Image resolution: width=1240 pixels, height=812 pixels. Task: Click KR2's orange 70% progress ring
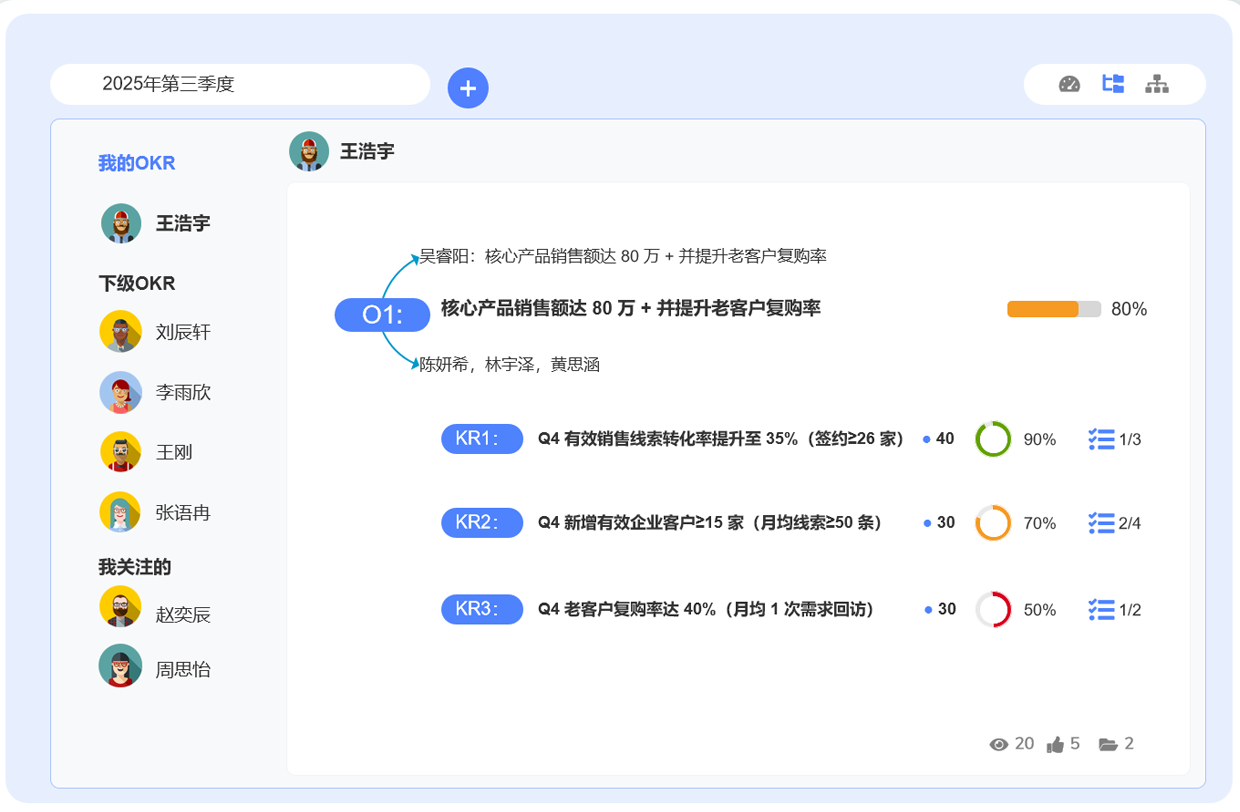click(x=995, y=522)
